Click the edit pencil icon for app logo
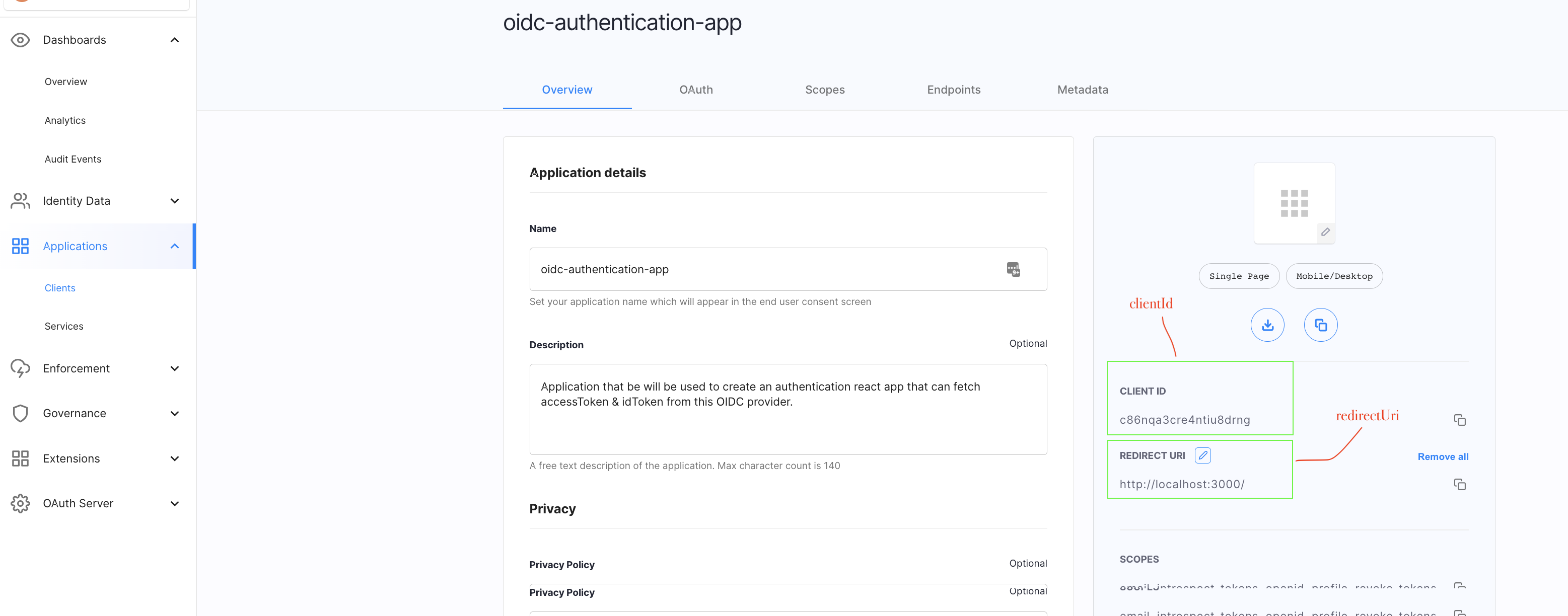Image resolution: width=1568 pixels, height=616 pixels. tap(1326, 232)
